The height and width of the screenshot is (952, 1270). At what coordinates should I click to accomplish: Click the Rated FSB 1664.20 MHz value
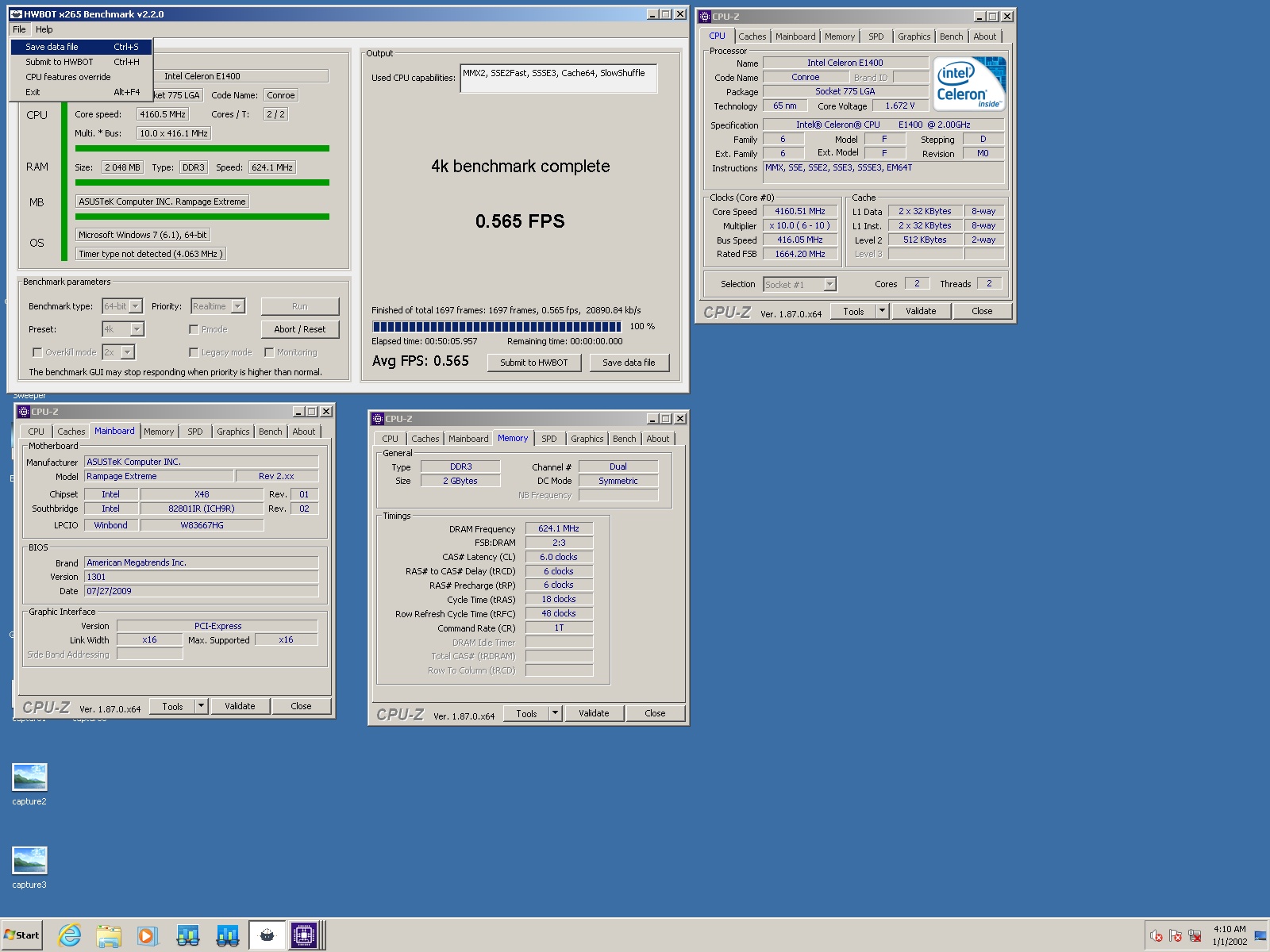coord(800,254)
